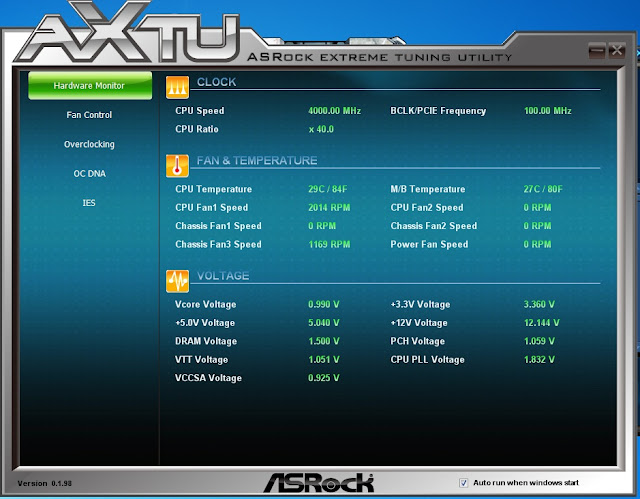This screenshot has height=499, width=640.
Task: Click the CPU Ratio value x 40.0
Action: click(321, 129)
